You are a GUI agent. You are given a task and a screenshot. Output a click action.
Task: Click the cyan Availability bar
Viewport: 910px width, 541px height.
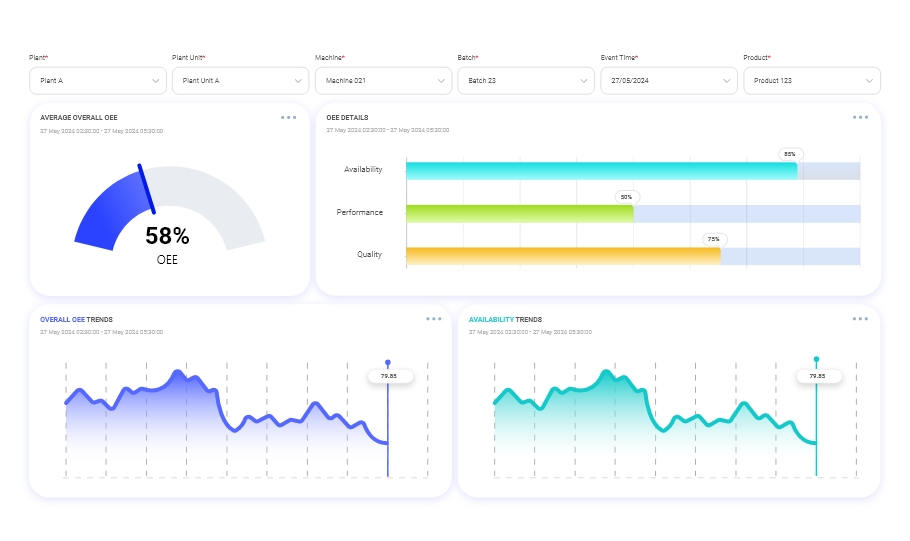(x=600, y=171)
